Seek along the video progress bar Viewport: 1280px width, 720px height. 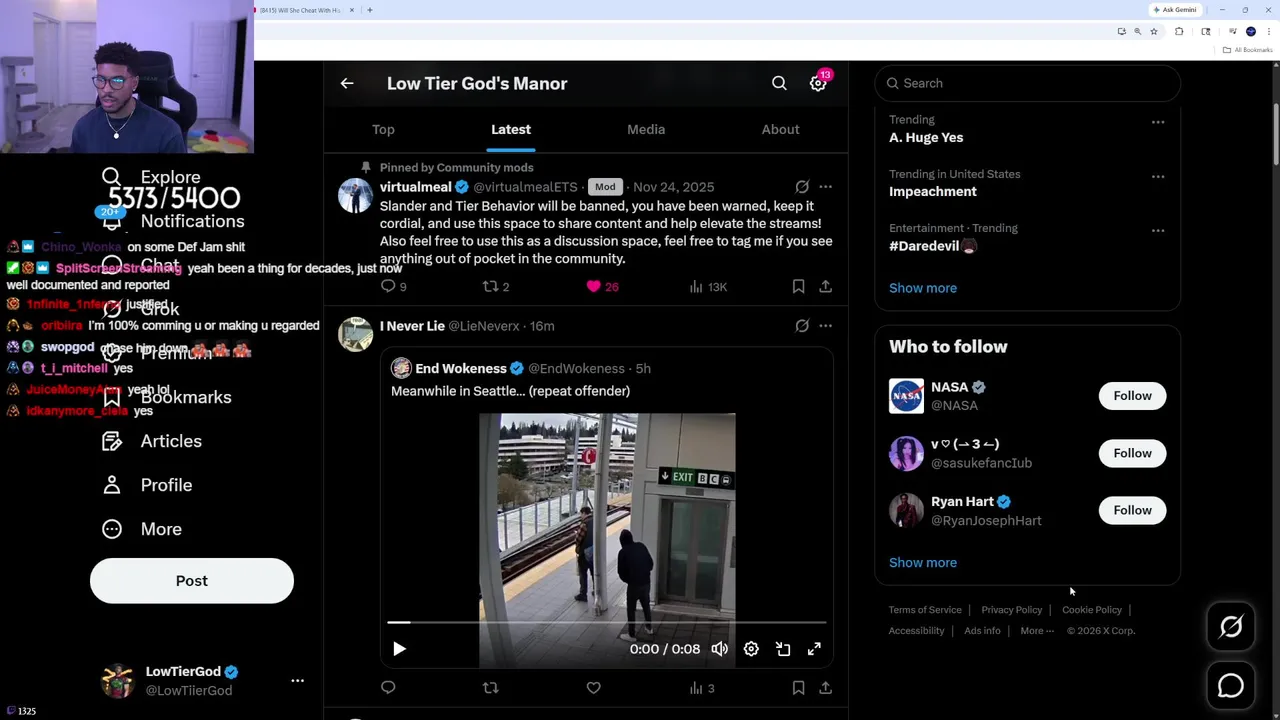(607, 622)
